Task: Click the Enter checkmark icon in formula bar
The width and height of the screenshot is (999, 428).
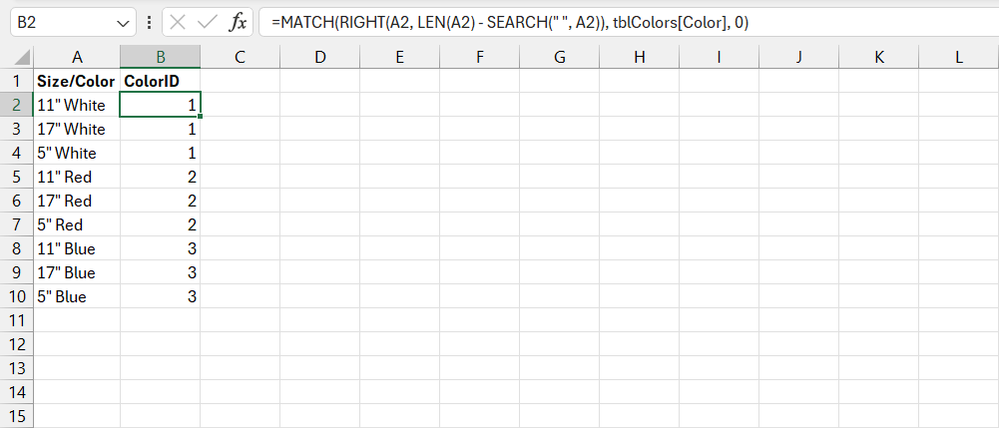Action: (x=207, y=22)
